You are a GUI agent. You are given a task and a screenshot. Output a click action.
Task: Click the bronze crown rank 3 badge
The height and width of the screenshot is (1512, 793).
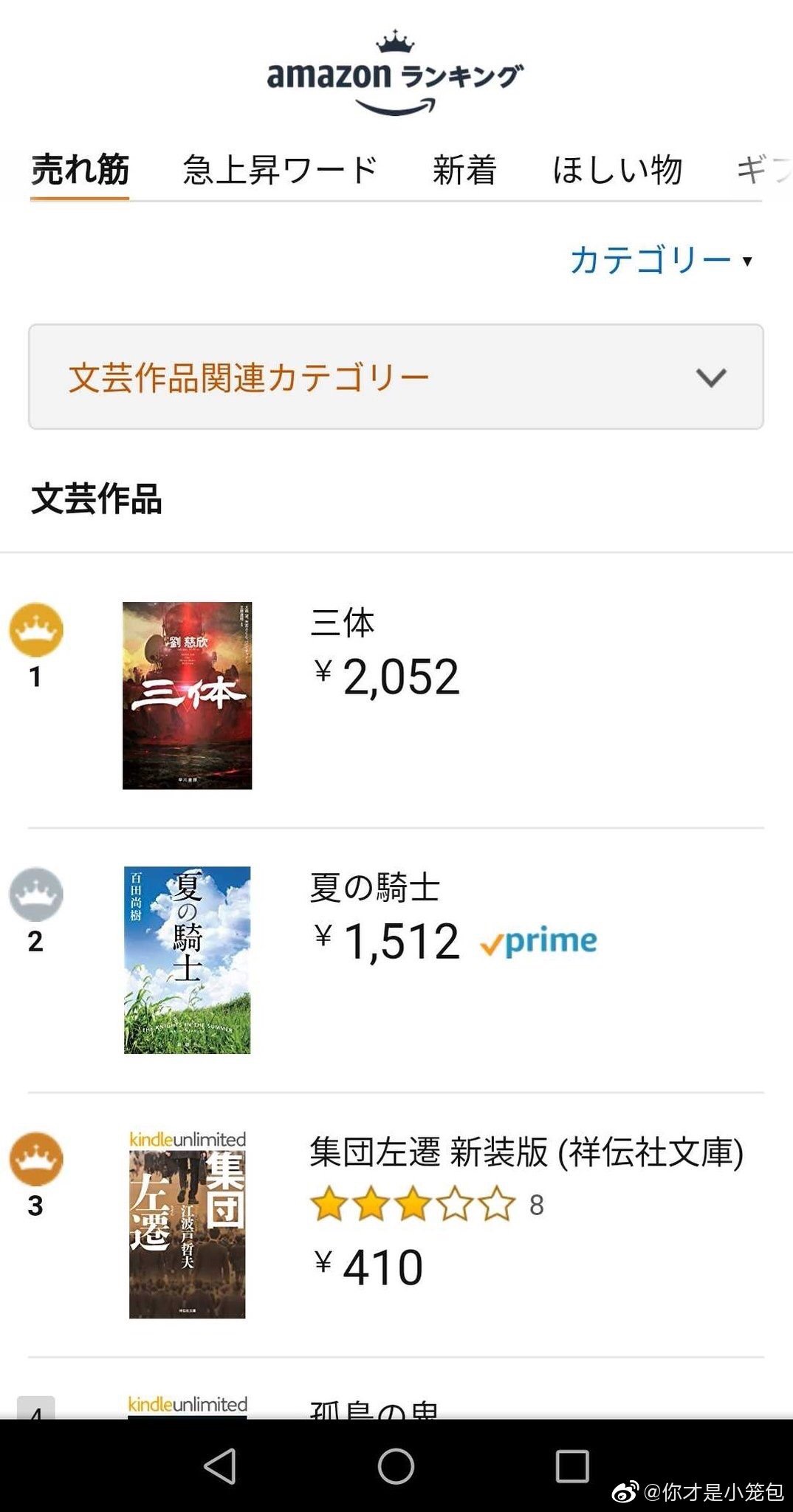[x=35, y=1159]
